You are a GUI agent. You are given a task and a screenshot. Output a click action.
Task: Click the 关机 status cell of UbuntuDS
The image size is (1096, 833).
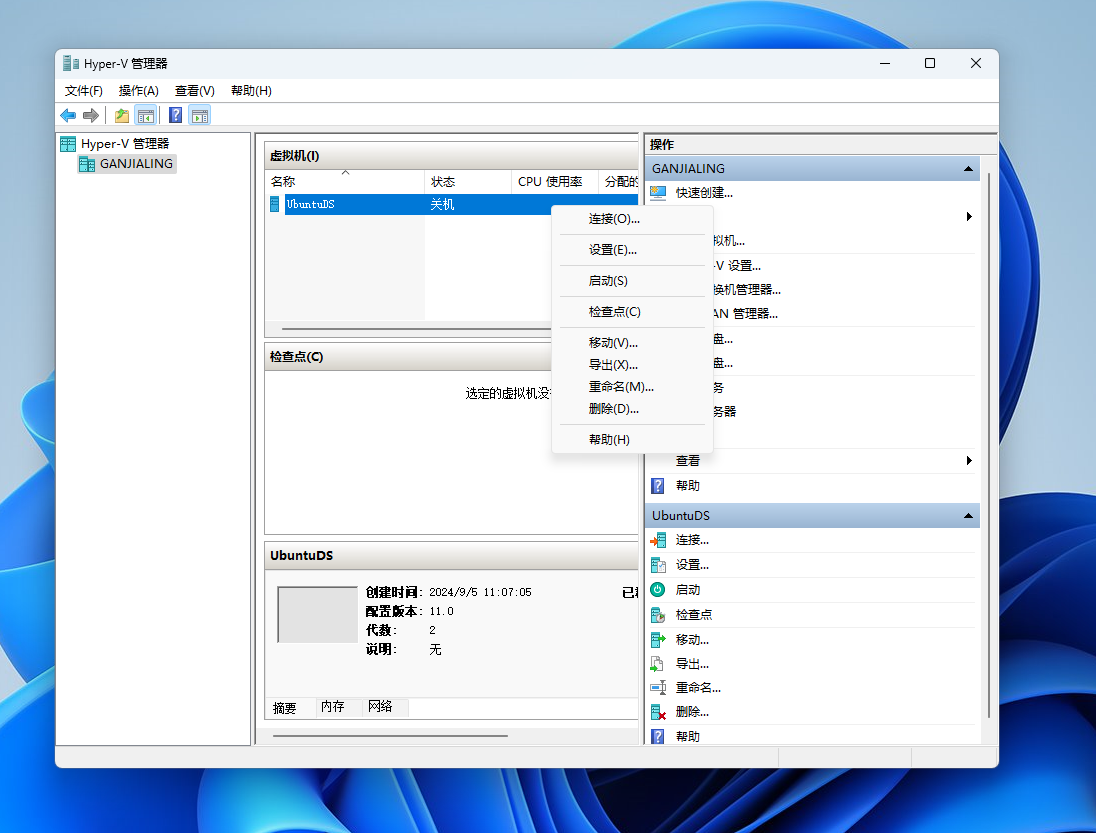(x=442, y=204)
